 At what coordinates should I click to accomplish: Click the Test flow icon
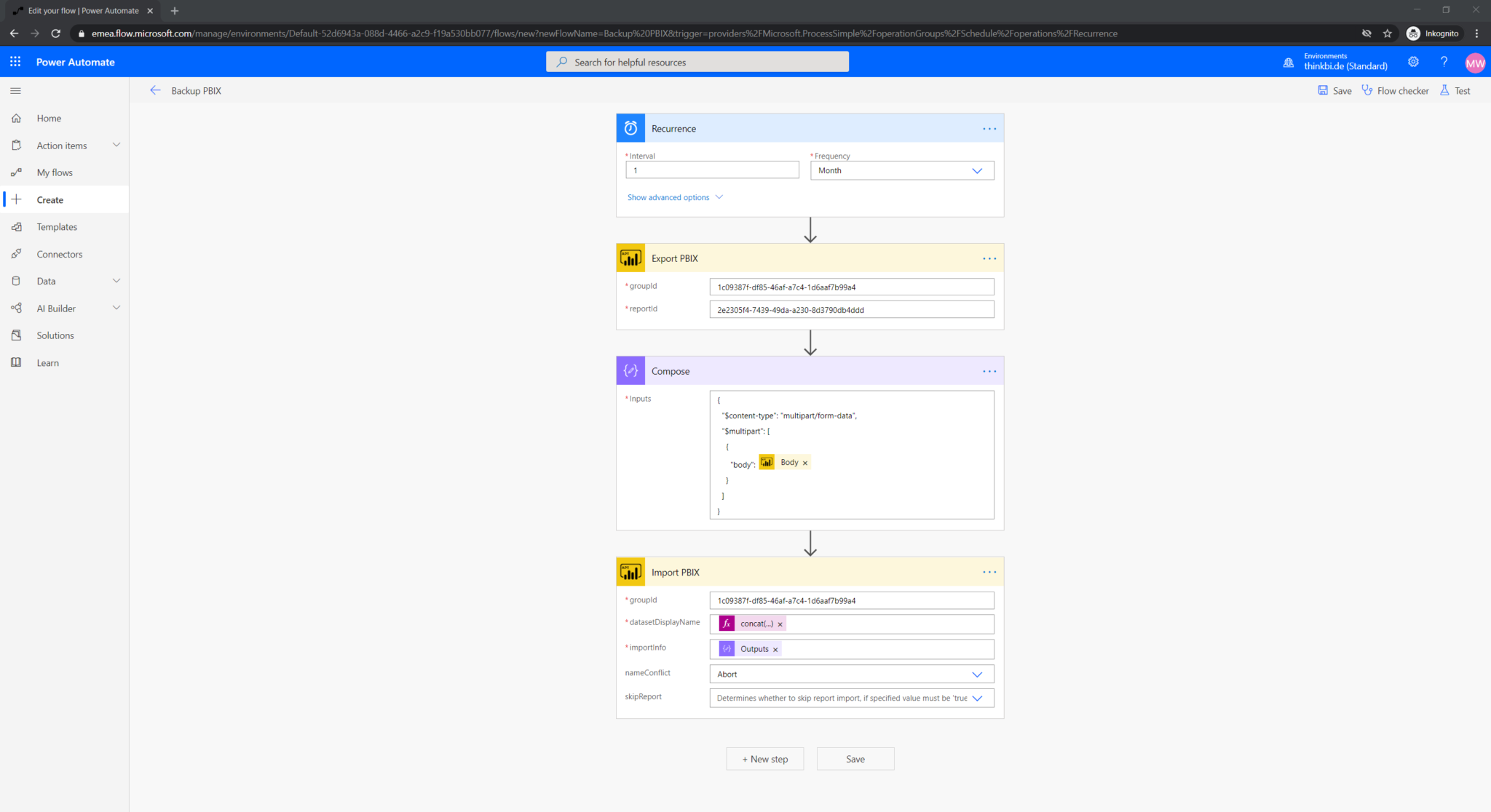click(1444, 90)
